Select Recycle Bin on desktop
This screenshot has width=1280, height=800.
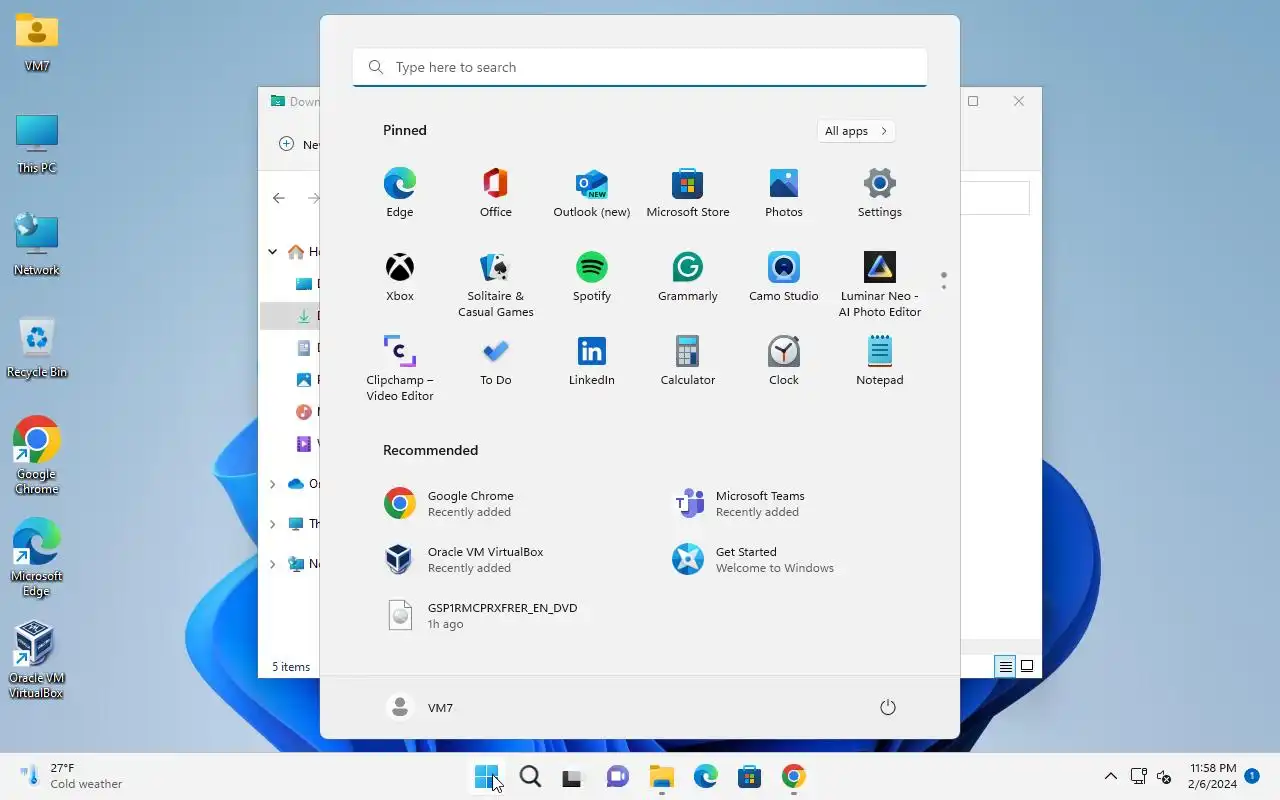point(37,348)
